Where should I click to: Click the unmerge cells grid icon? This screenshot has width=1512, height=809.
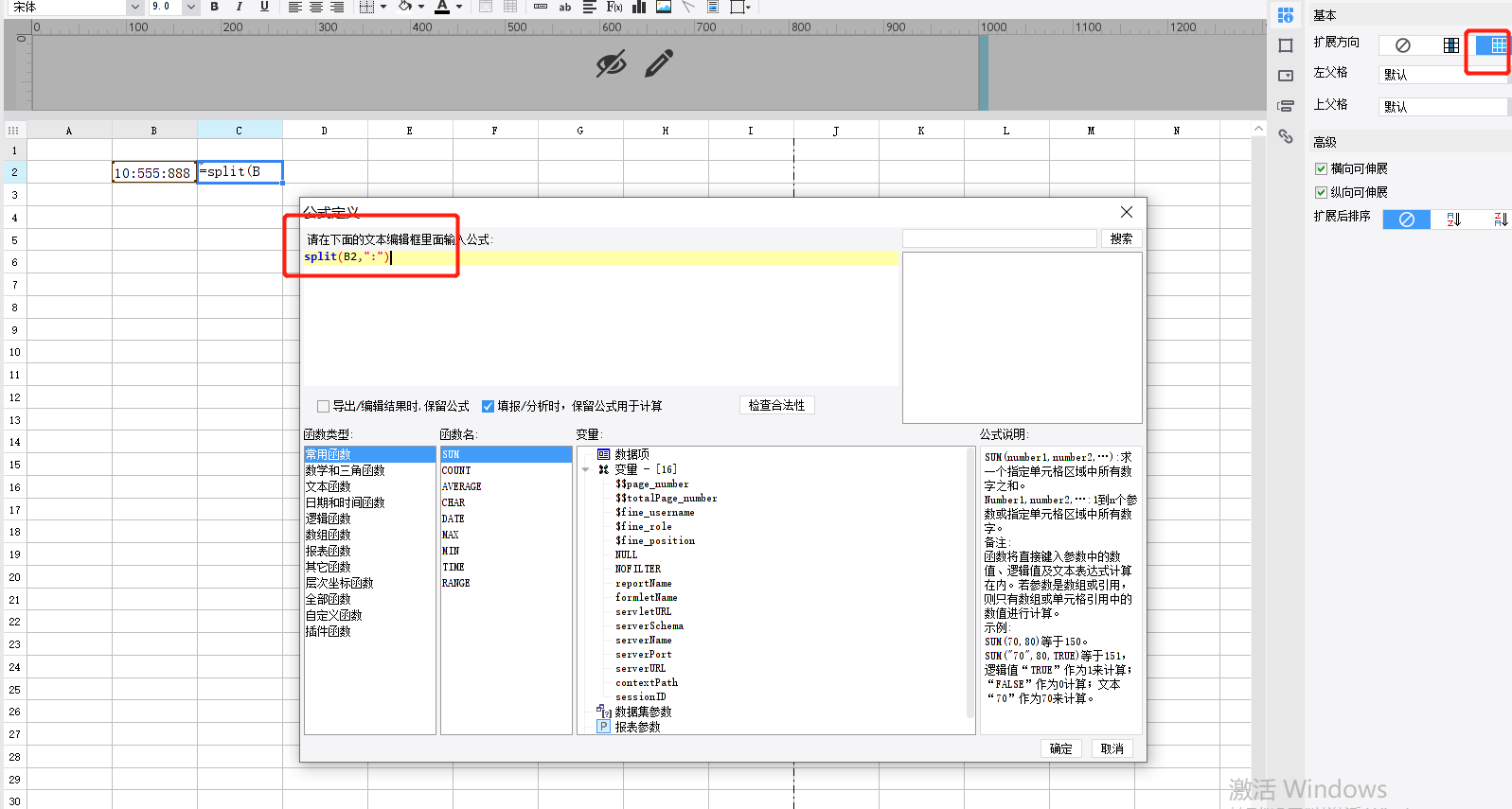[510, 7]
